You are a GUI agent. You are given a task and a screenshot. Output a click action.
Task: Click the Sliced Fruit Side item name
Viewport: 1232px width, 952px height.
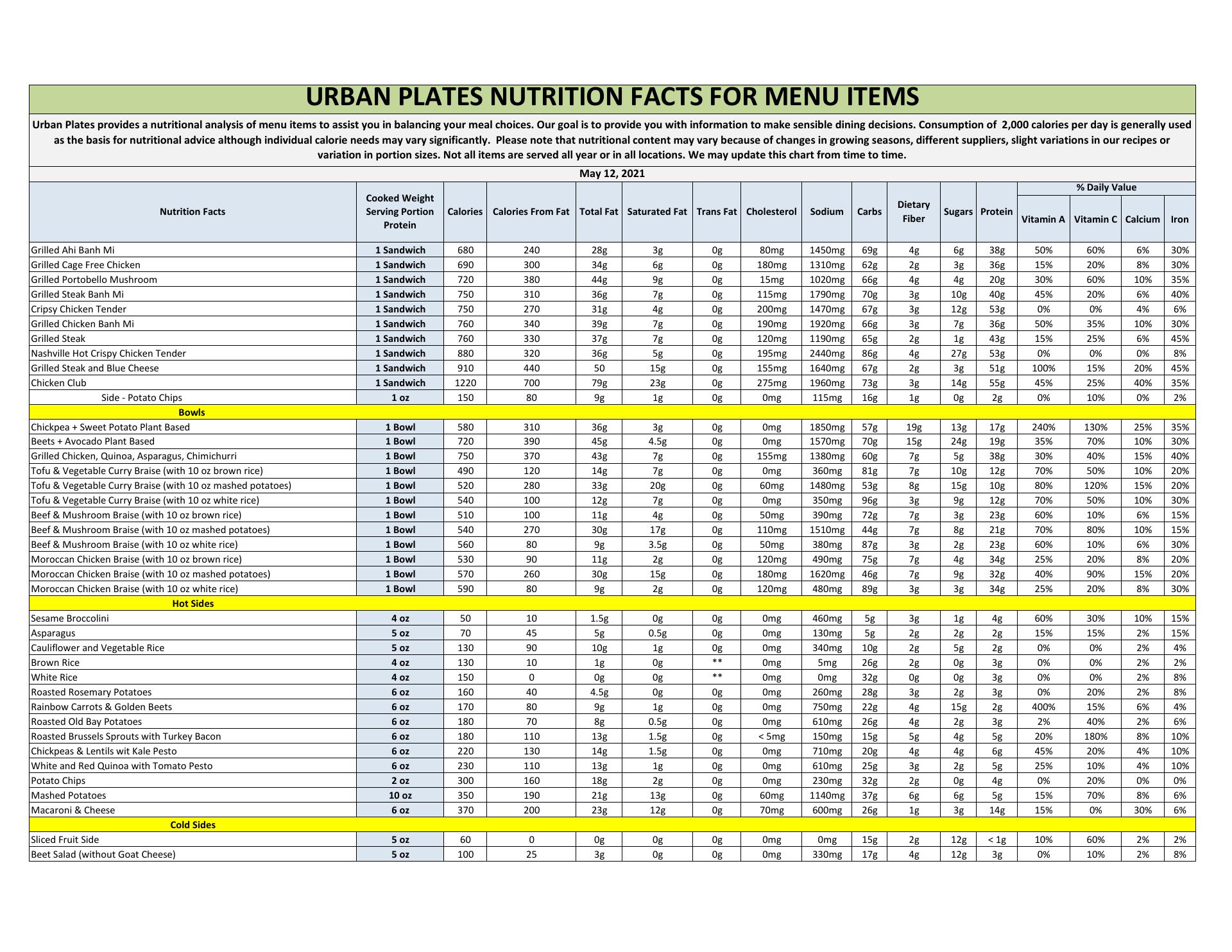point(65,840)
